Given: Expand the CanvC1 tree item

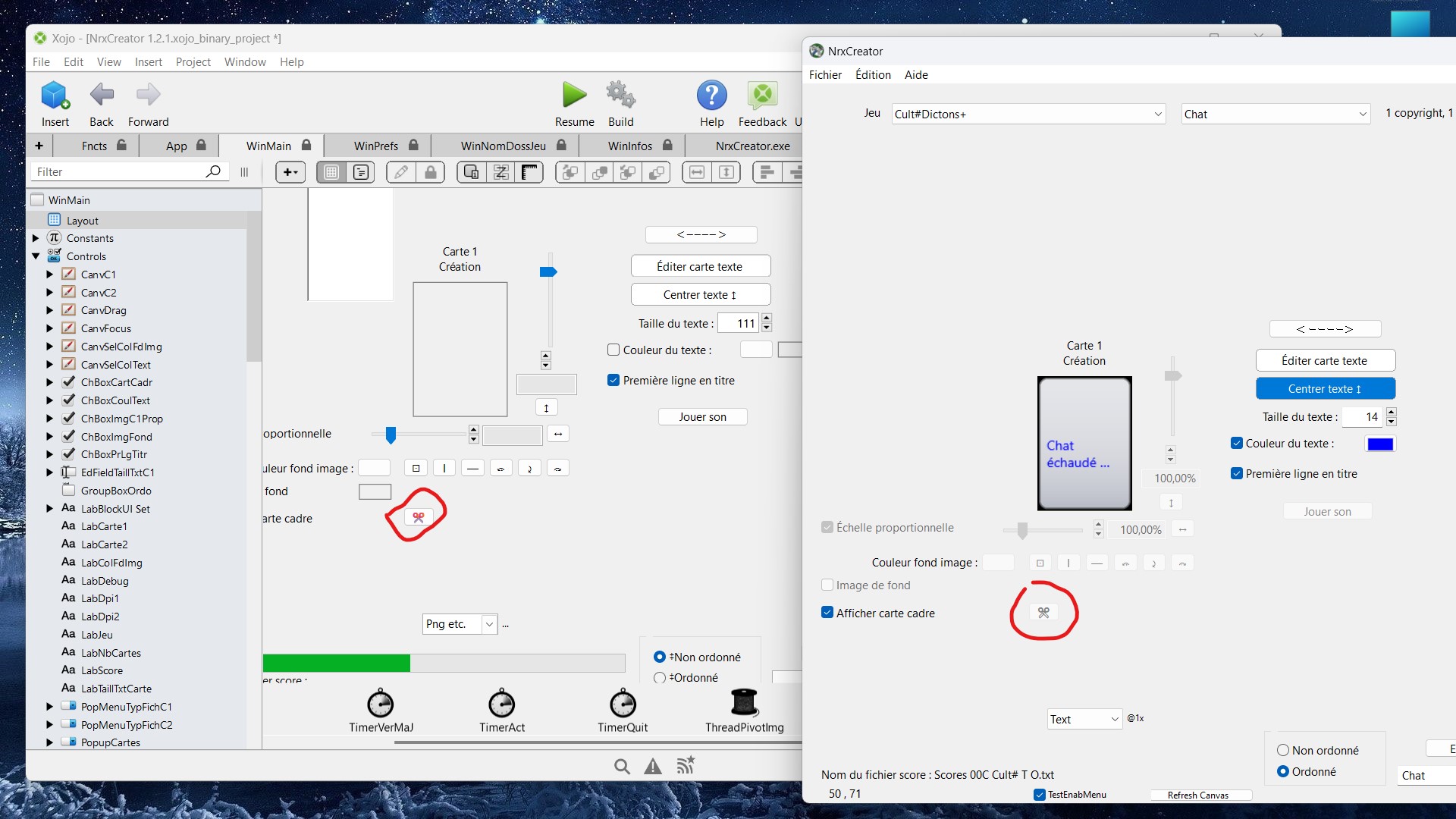Looking at the screenshot, I should (x=50, y=275).
